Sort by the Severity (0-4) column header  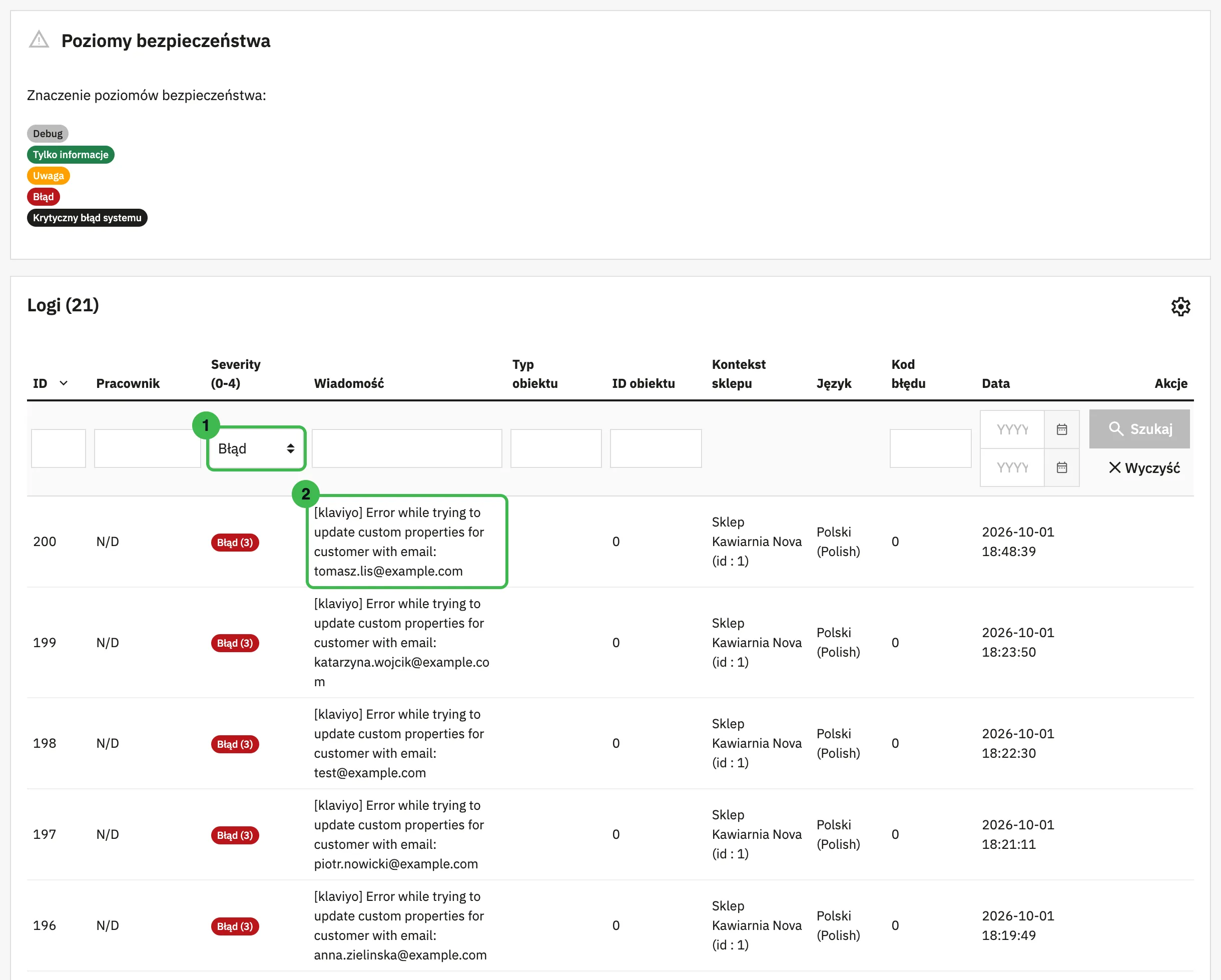pyautogui.click(x=236, y=374)
